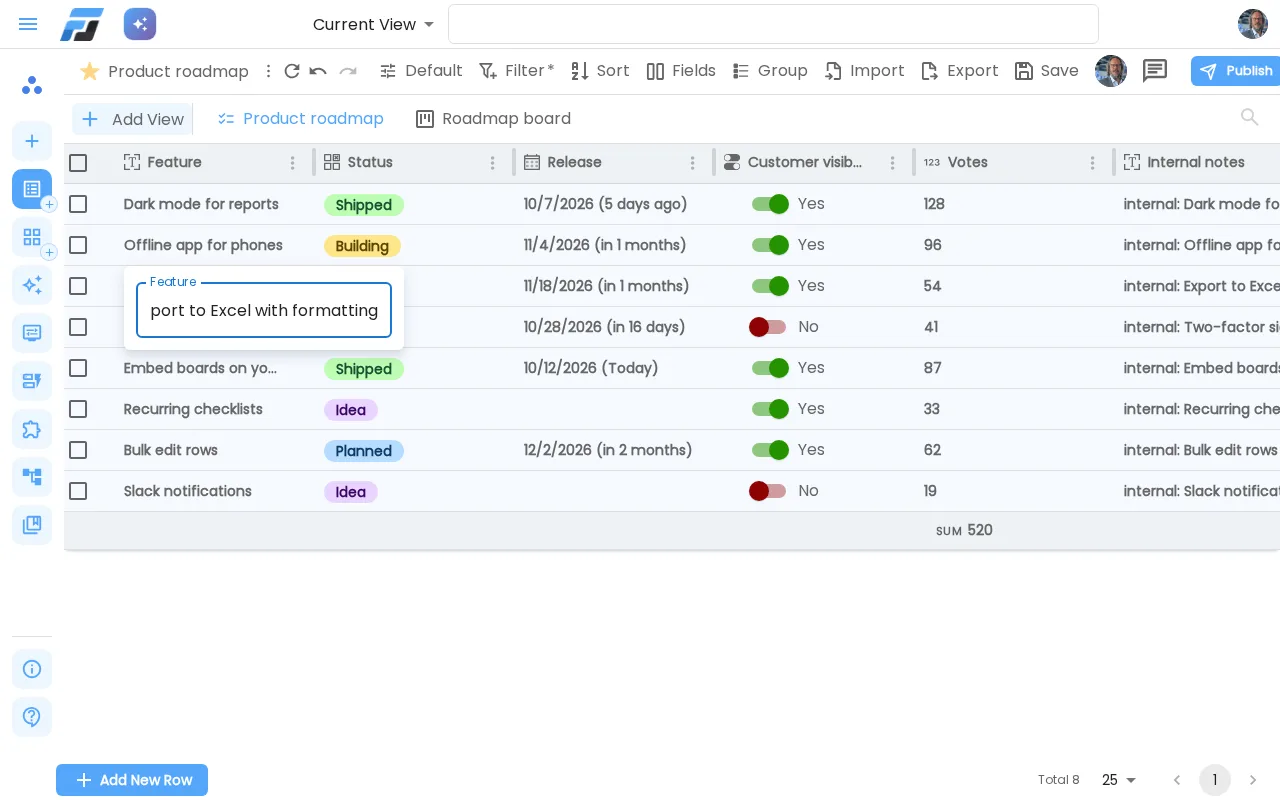Click the refresh icon in toolbar
This screenshot has width=1280, height=800.
[292, 71]
